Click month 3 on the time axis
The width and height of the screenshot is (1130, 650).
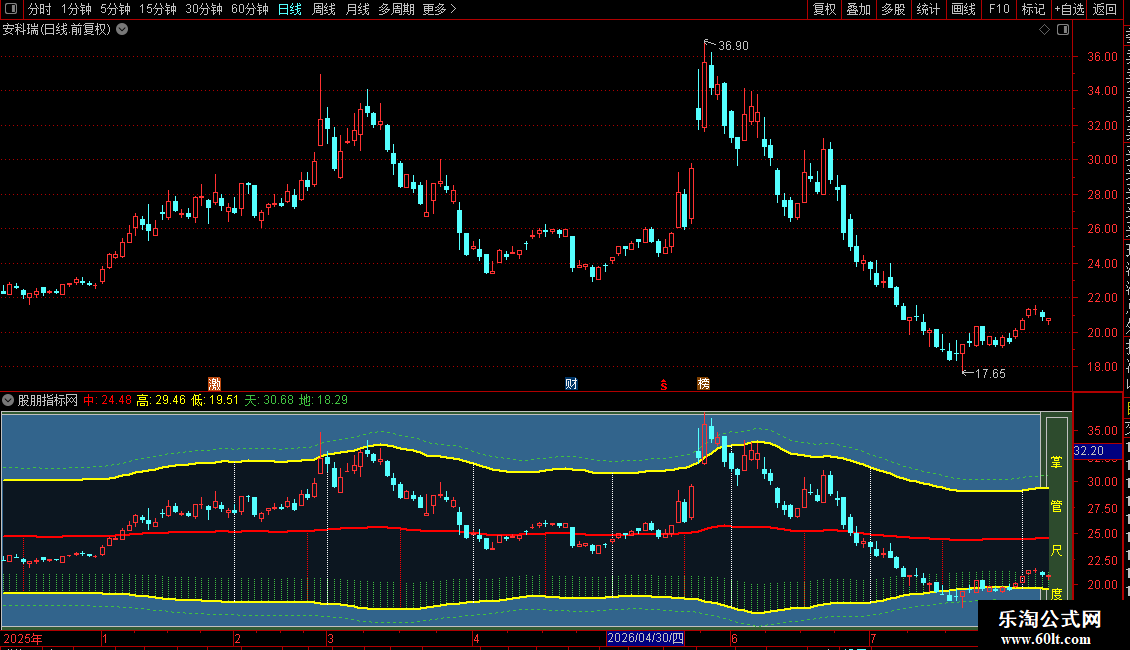(330, 638)
